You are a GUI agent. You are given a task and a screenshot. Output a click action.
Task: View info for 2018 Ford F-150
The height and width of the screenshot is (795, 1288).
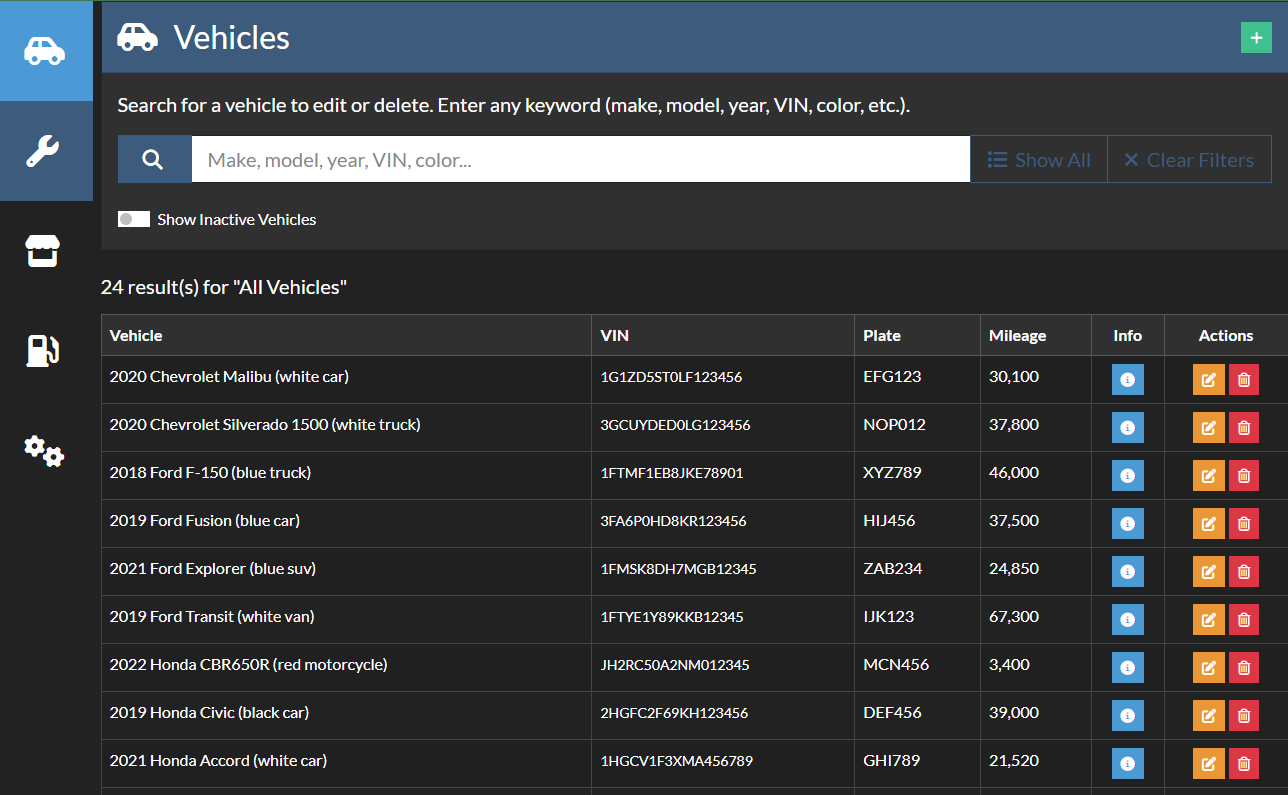[x=1128, y=475]
